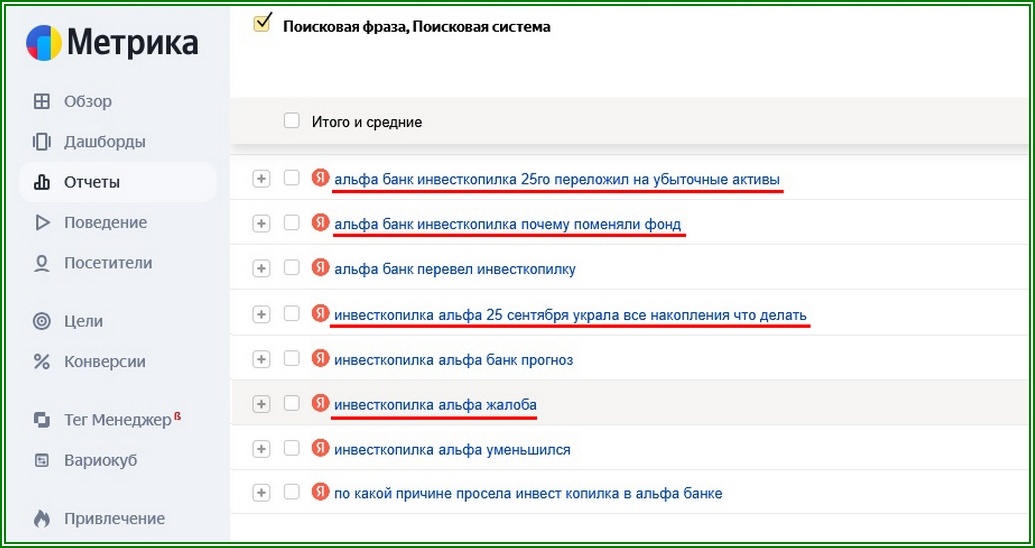
Task: Tick checkbox for '25го переложил на убыточные активы'
Action: [x=291, y=178]
